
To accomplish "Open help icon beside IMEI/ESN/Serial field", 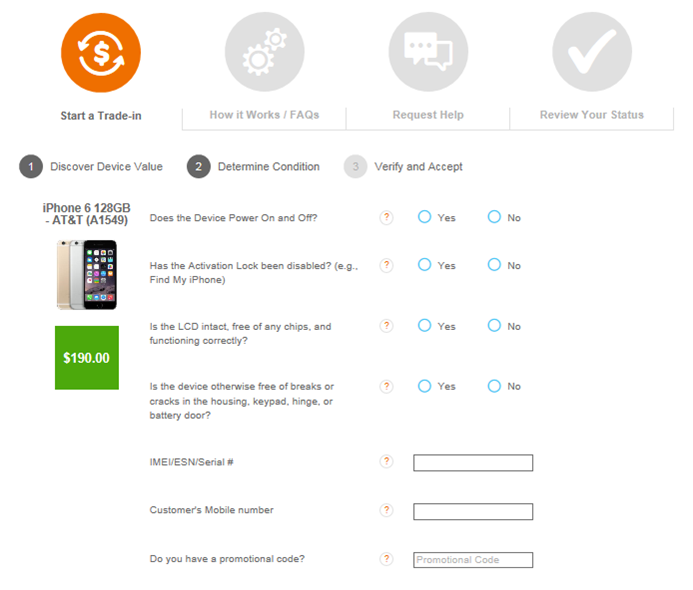I will [x=386, y=462].
